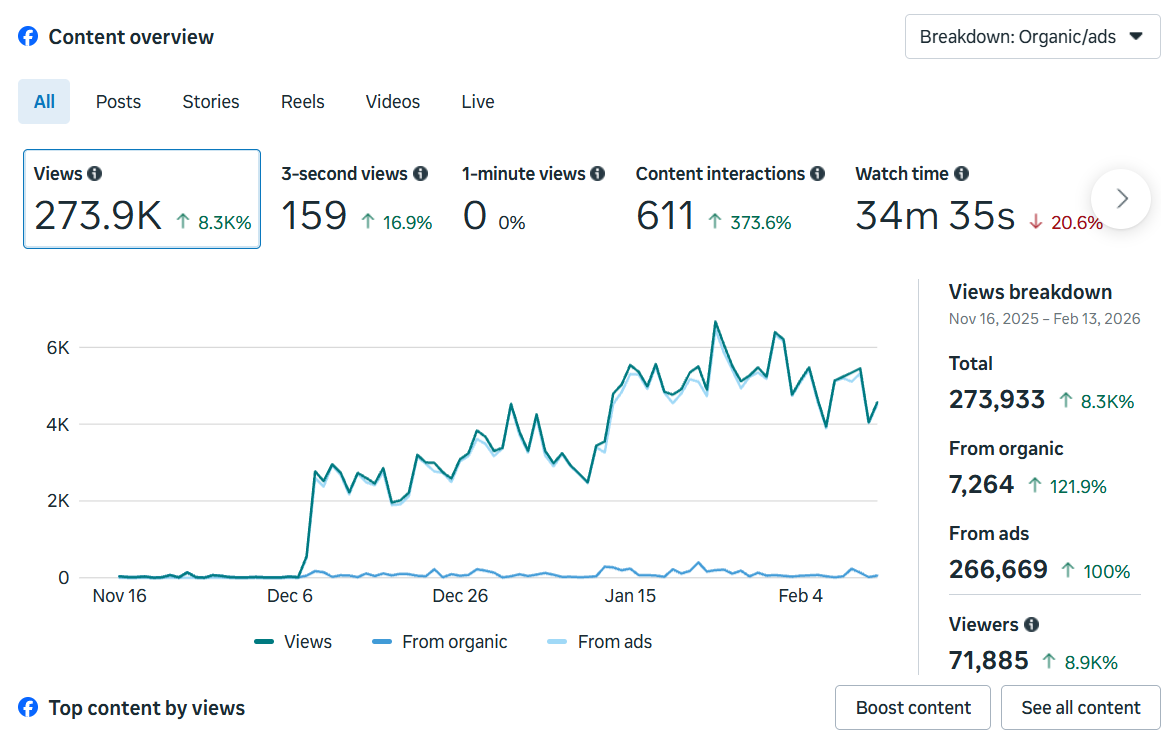Open the Breakdown: Organic/ads dropdown

pyautogui.click(x=1032, y=36)
